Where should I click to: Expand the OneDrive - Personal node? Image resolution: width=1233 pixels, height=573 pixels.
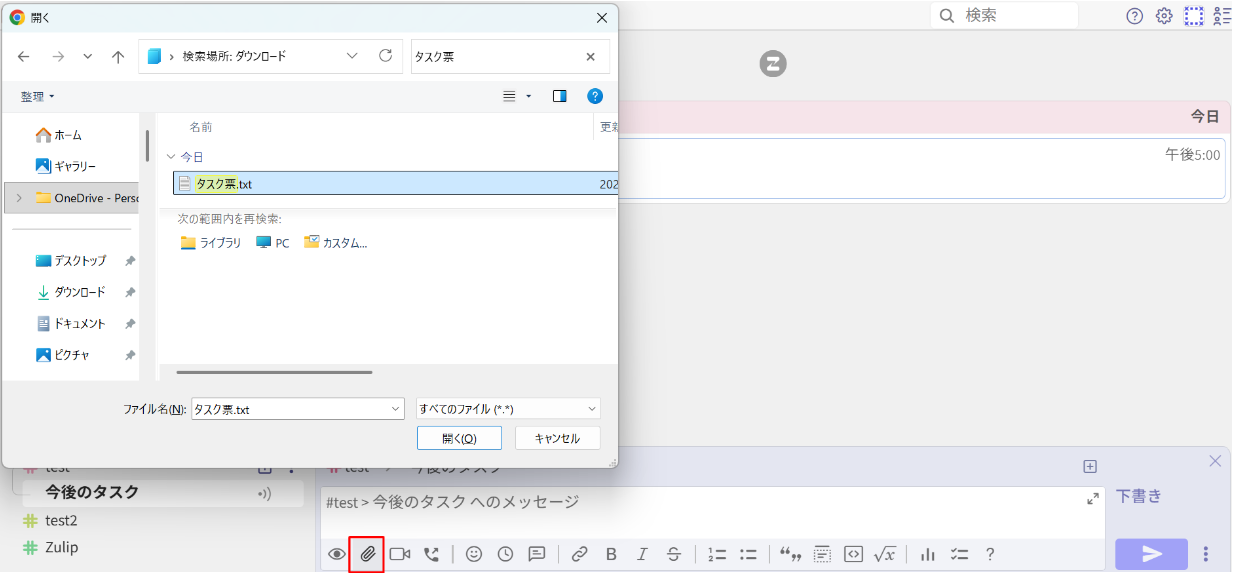18,198
